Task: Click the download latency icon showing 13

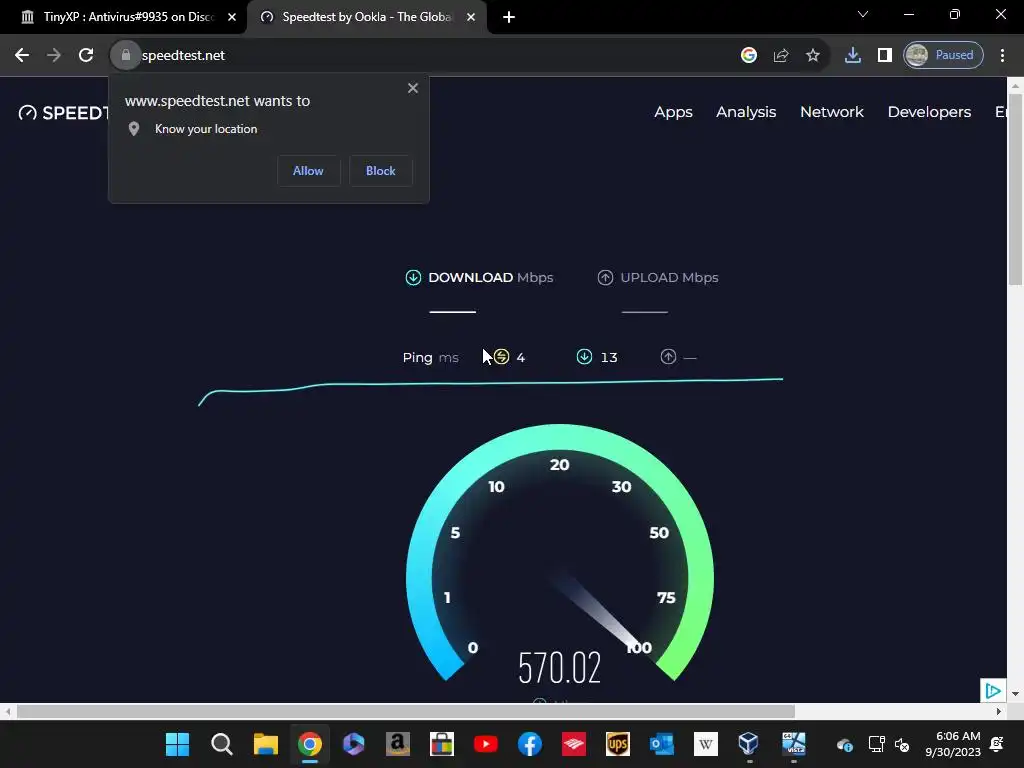Action: (x=584, y=357)
